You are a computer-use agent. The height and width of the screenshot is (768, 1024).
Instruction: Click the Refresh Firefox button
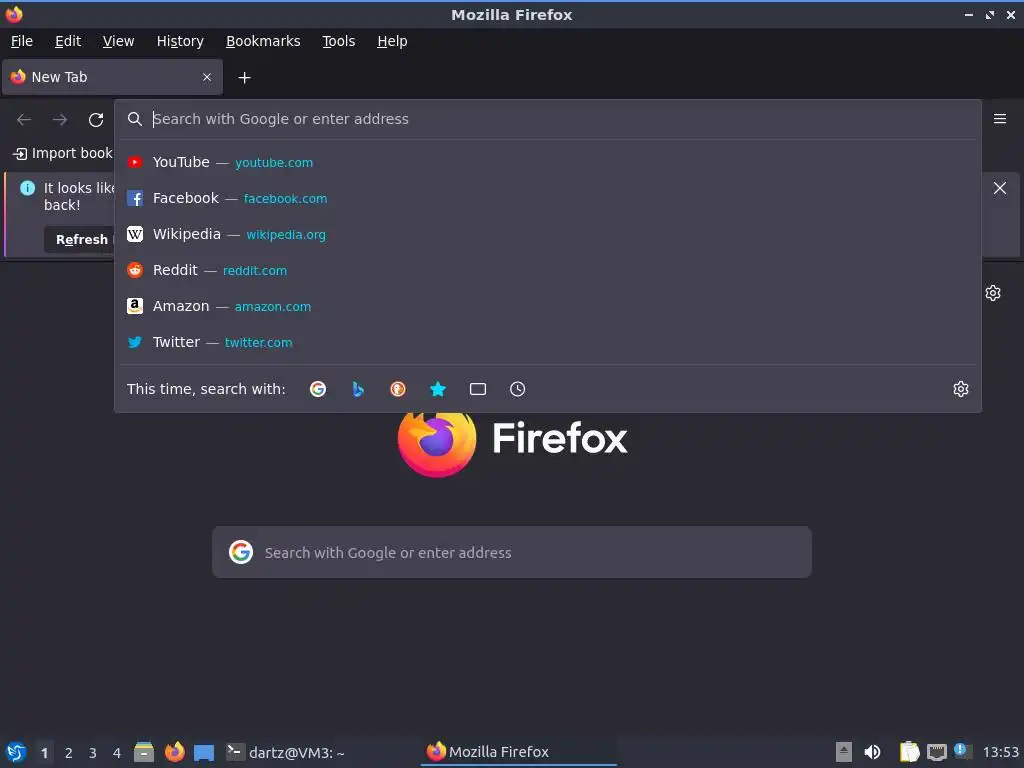click(81, 240)
